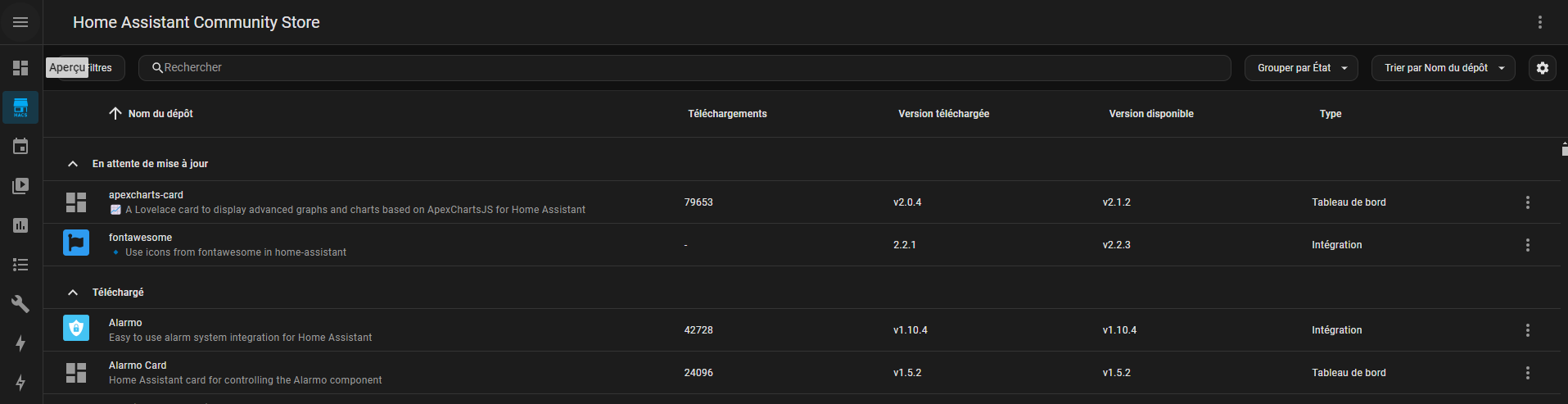Viewport: 1568px width, 404px height.
Task: Open the hamburger sidebar menu
Action: click(20, 22)
